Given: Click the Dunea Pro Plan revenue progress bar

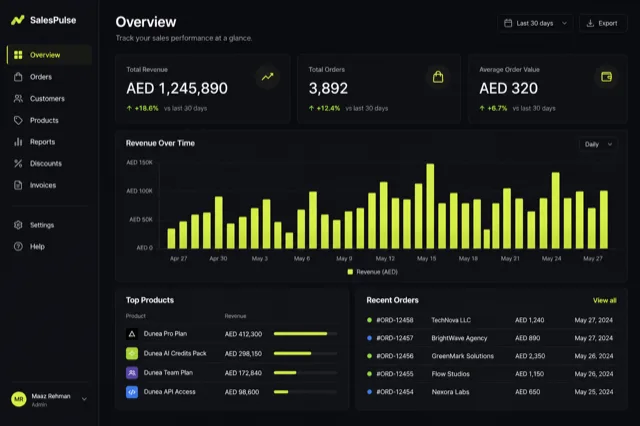Looking at the screenshot, I should 305,334.
